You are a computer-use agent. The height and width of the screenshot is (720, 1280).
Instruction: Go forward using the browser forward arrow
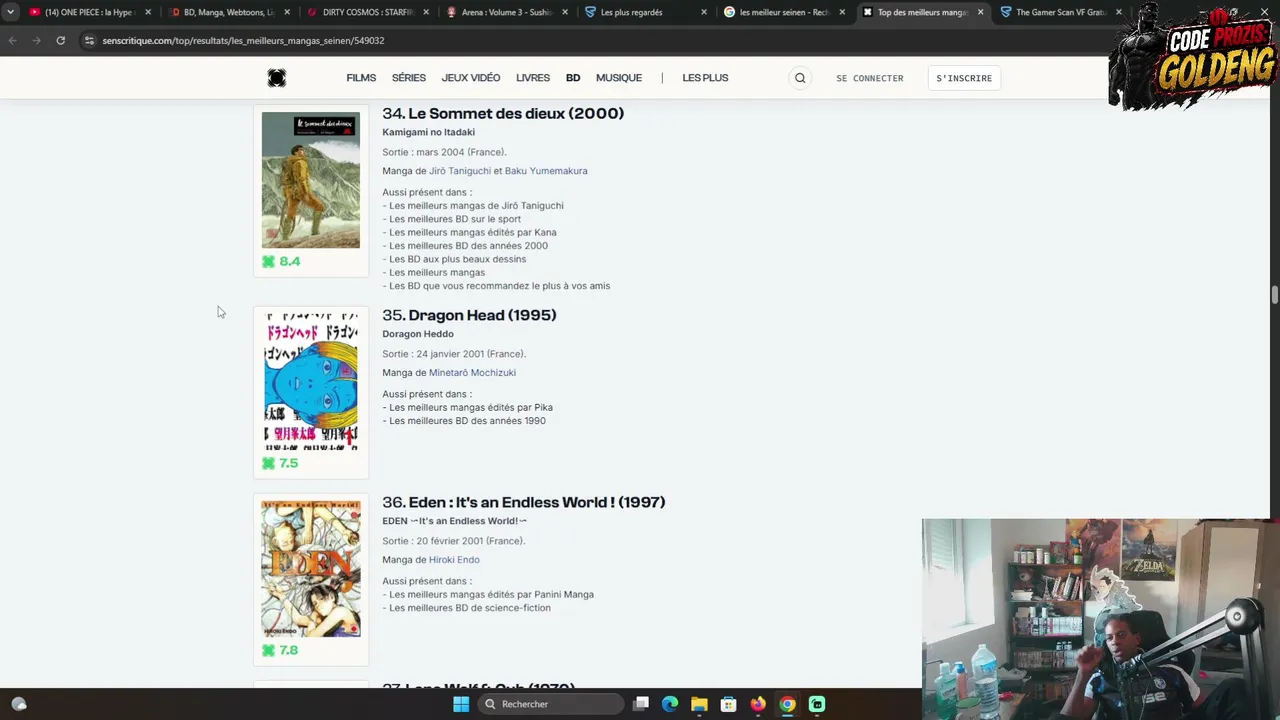coord(36,41)
